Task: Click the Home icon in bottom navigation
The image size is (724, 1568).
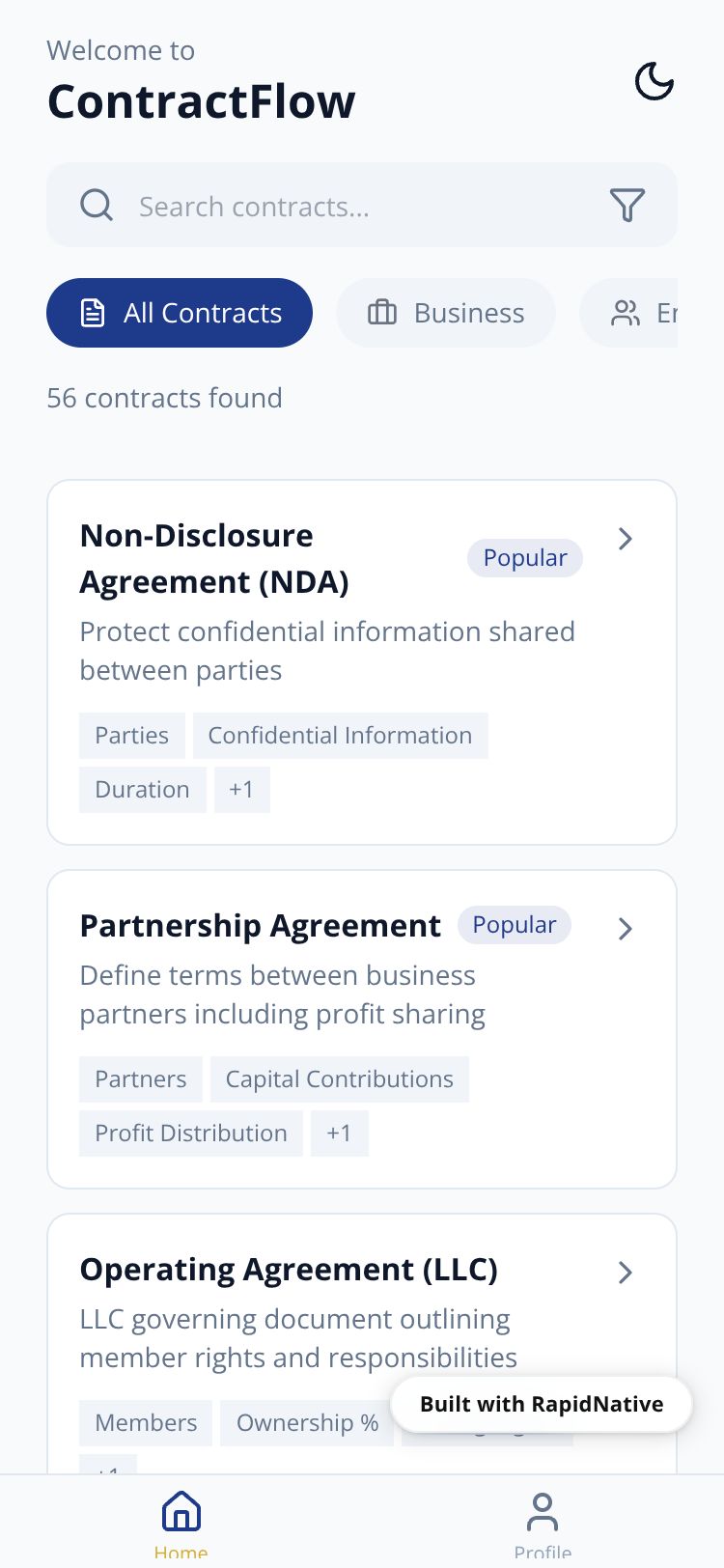Action: [x=181, y=1512]
